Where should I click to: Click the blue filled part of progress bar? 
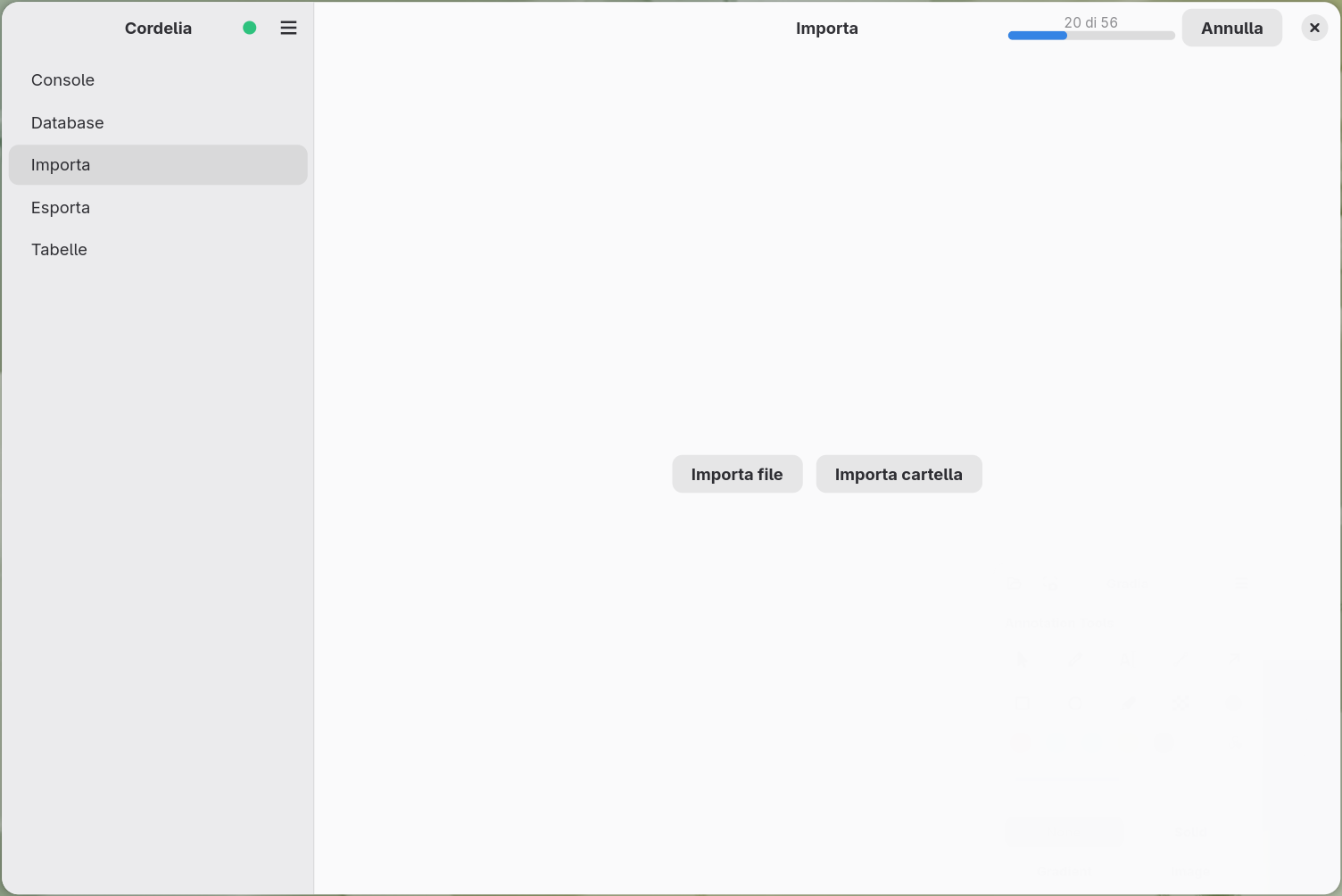tap(1038, 36)
